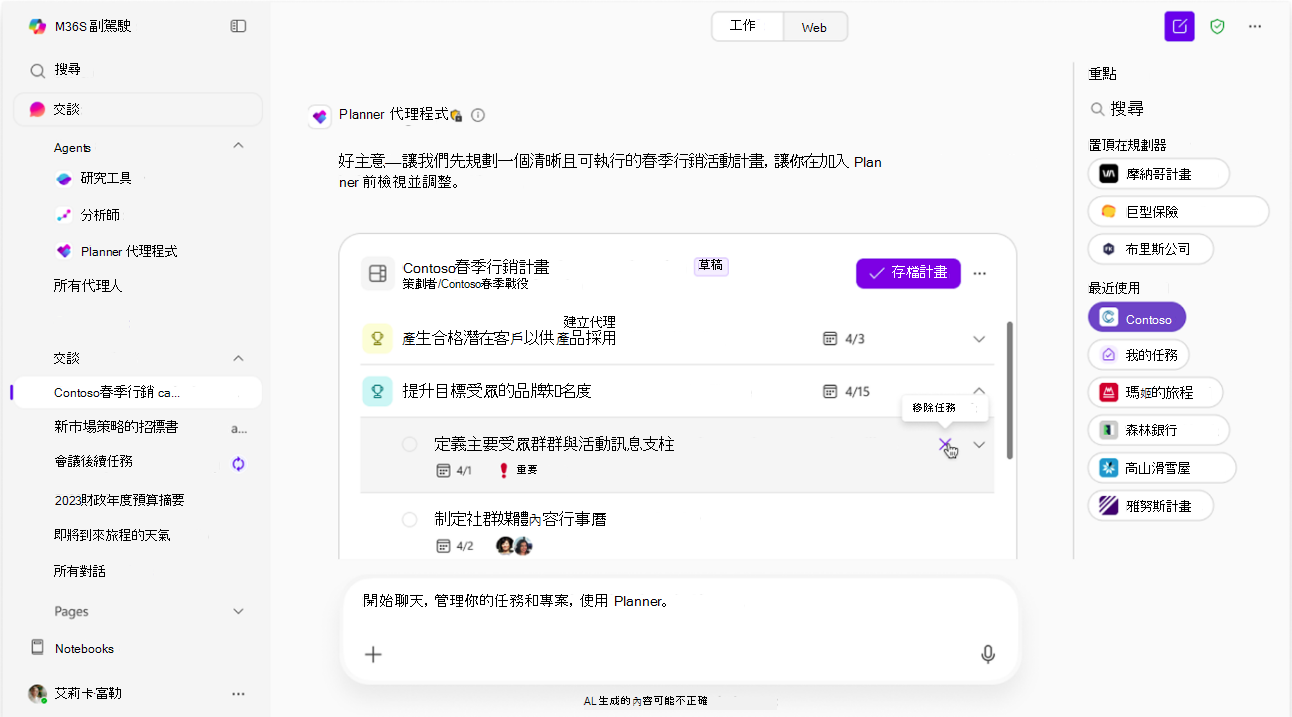Click the info icon beside Planner 代理程式

(x=478, y=115)
